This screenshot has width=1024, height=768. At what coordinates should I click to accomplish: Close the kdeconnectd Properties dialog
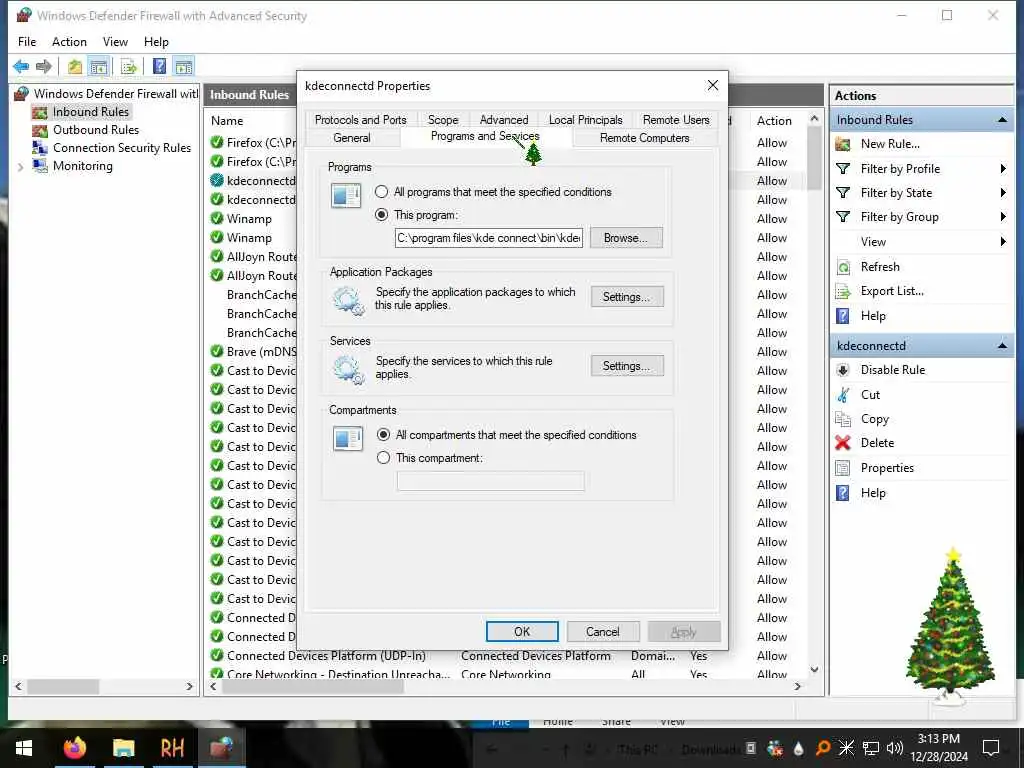click(712, 86)
